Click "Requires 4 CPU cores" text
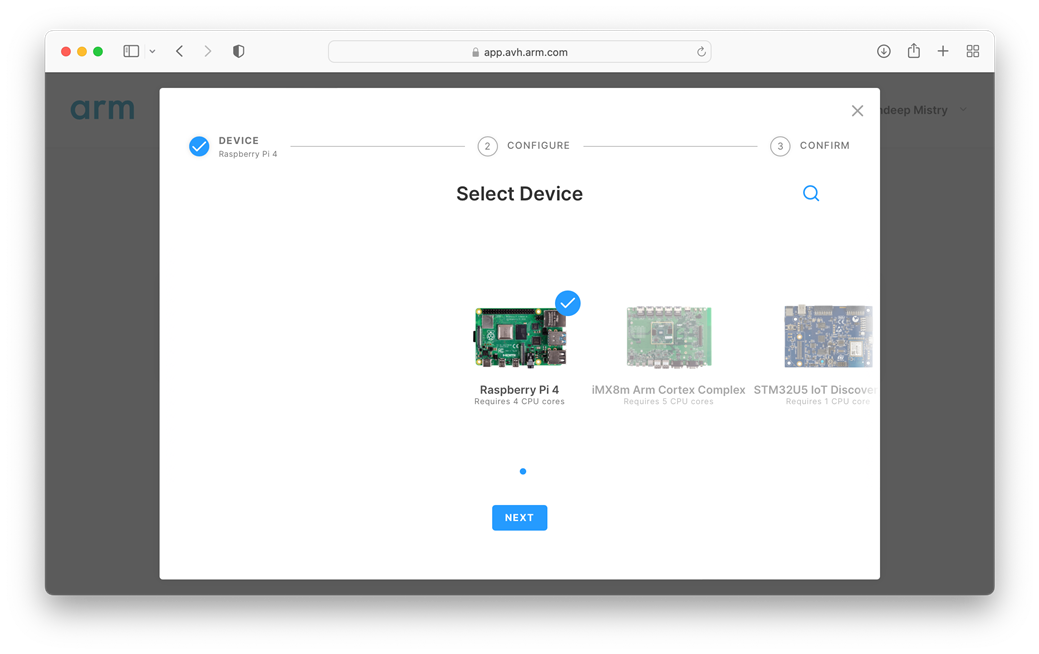The height and width of the screenshot is (654, 1039). (520, 402)
